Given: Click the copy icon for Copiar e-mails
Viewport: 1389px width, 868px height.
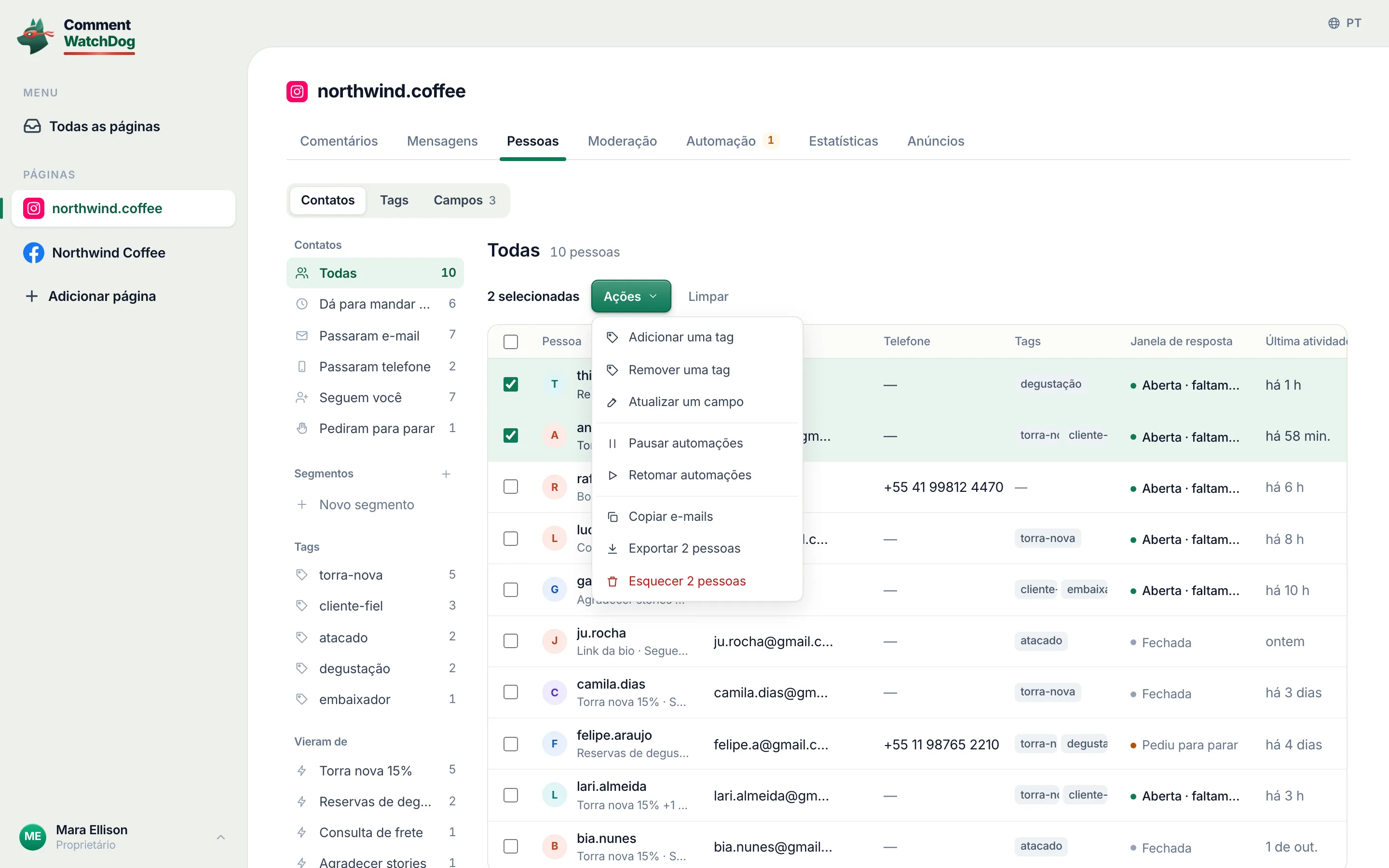Looking at the screenshot, I should coord(613,516).
